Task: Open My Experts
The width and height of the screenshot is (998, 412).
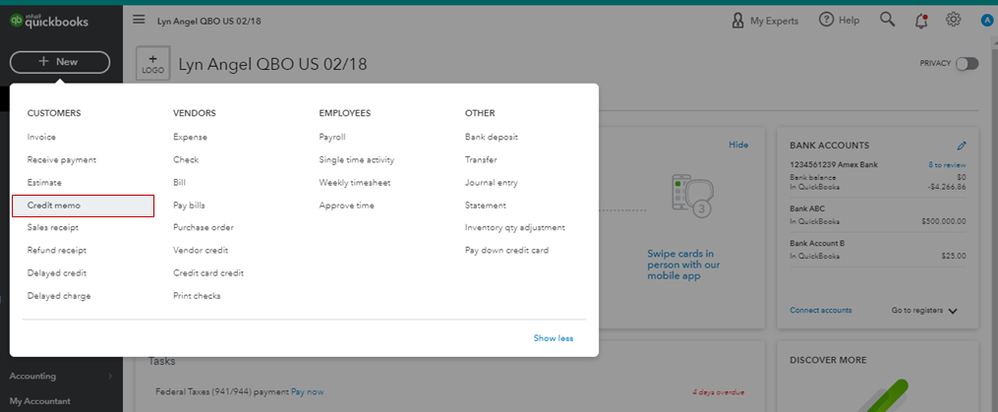Action: 764,20
